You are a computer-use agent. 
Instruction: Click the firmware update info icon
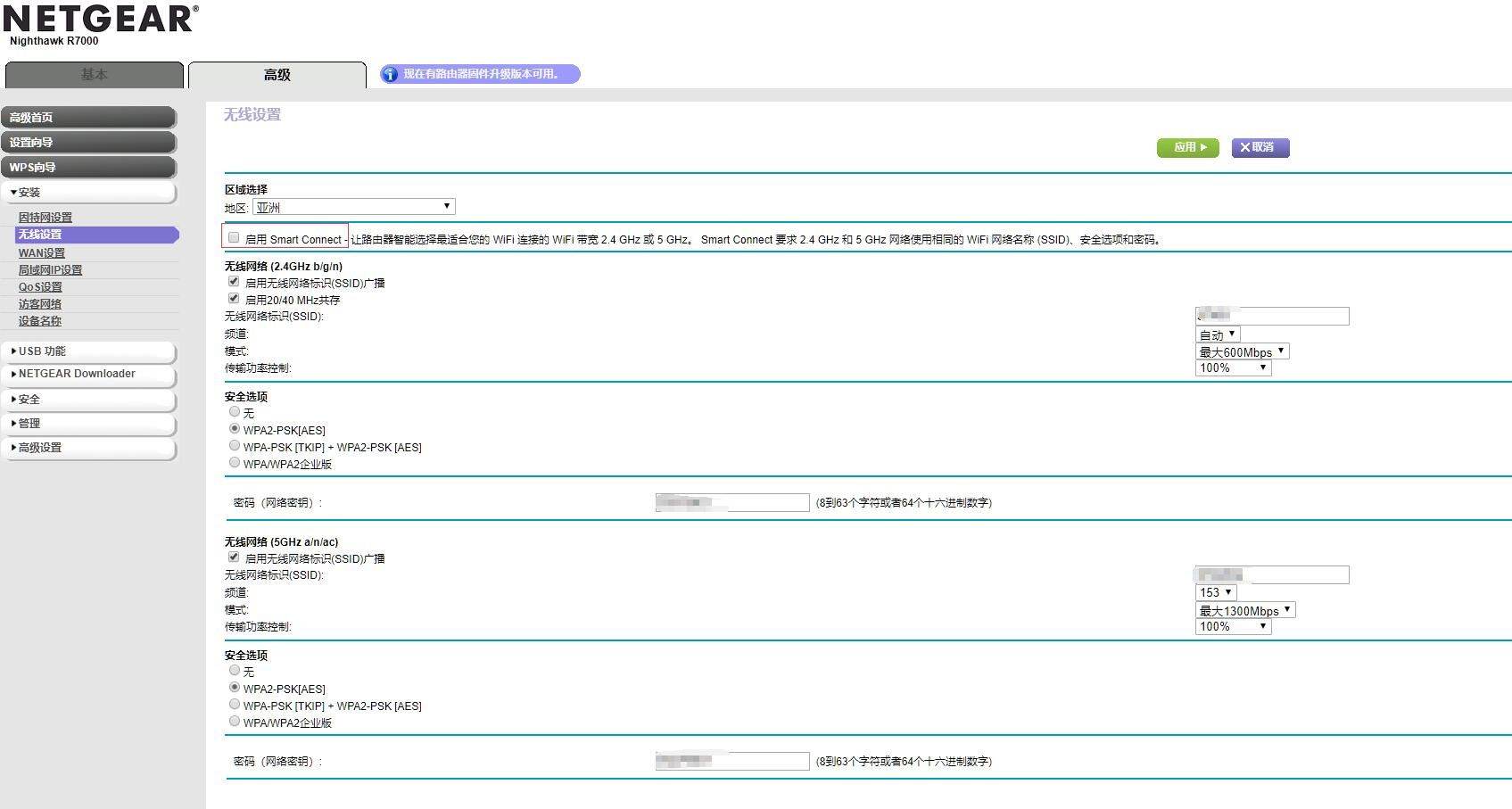point(390,74)
